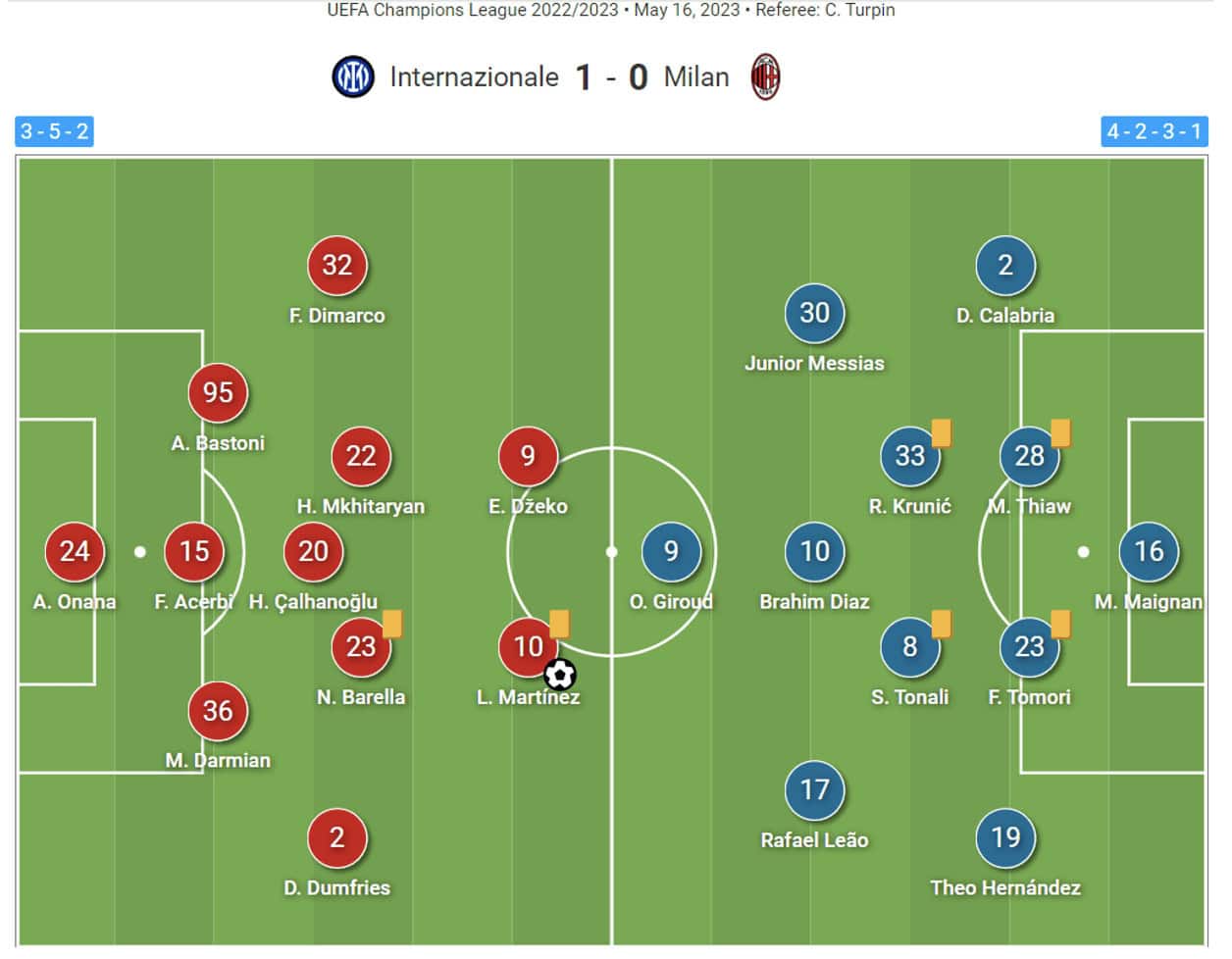The height and width of the screenshot is (959, 1232).
Task: Select the 4-2-3-1 formation badge
Action: tap(1154, 131)
